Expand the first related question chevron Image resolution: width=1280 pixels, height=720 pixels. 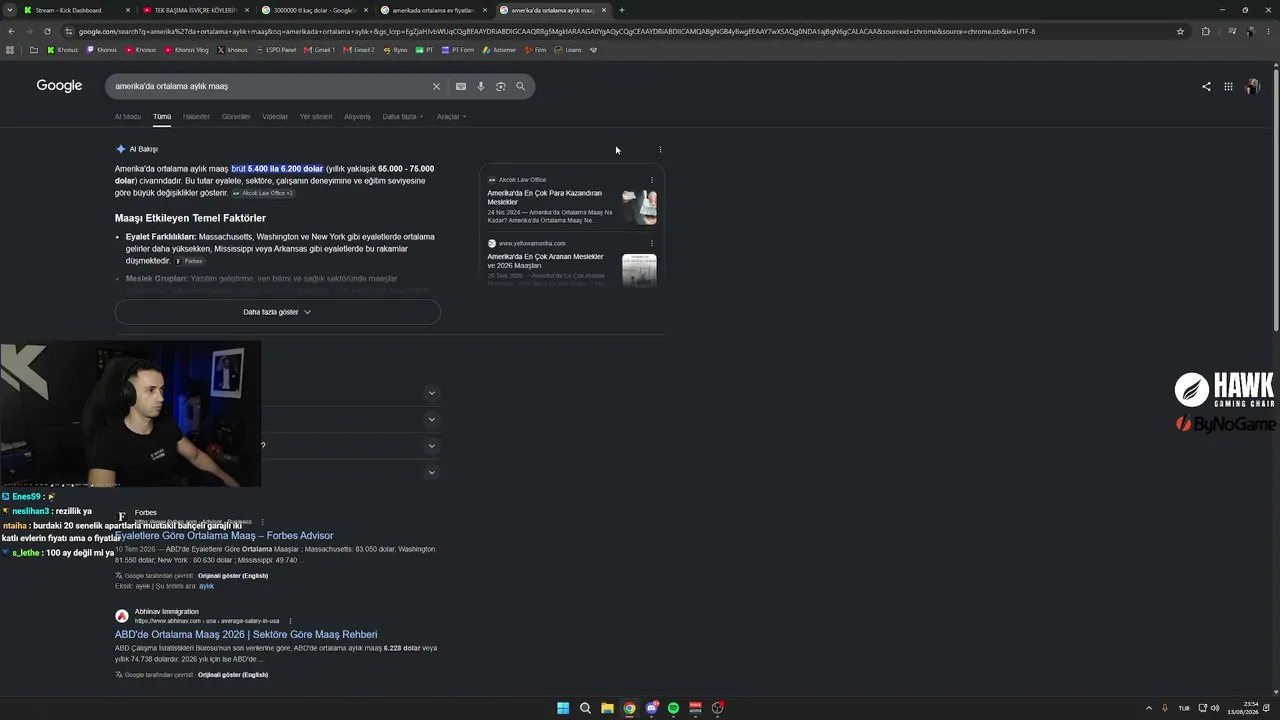432,393
